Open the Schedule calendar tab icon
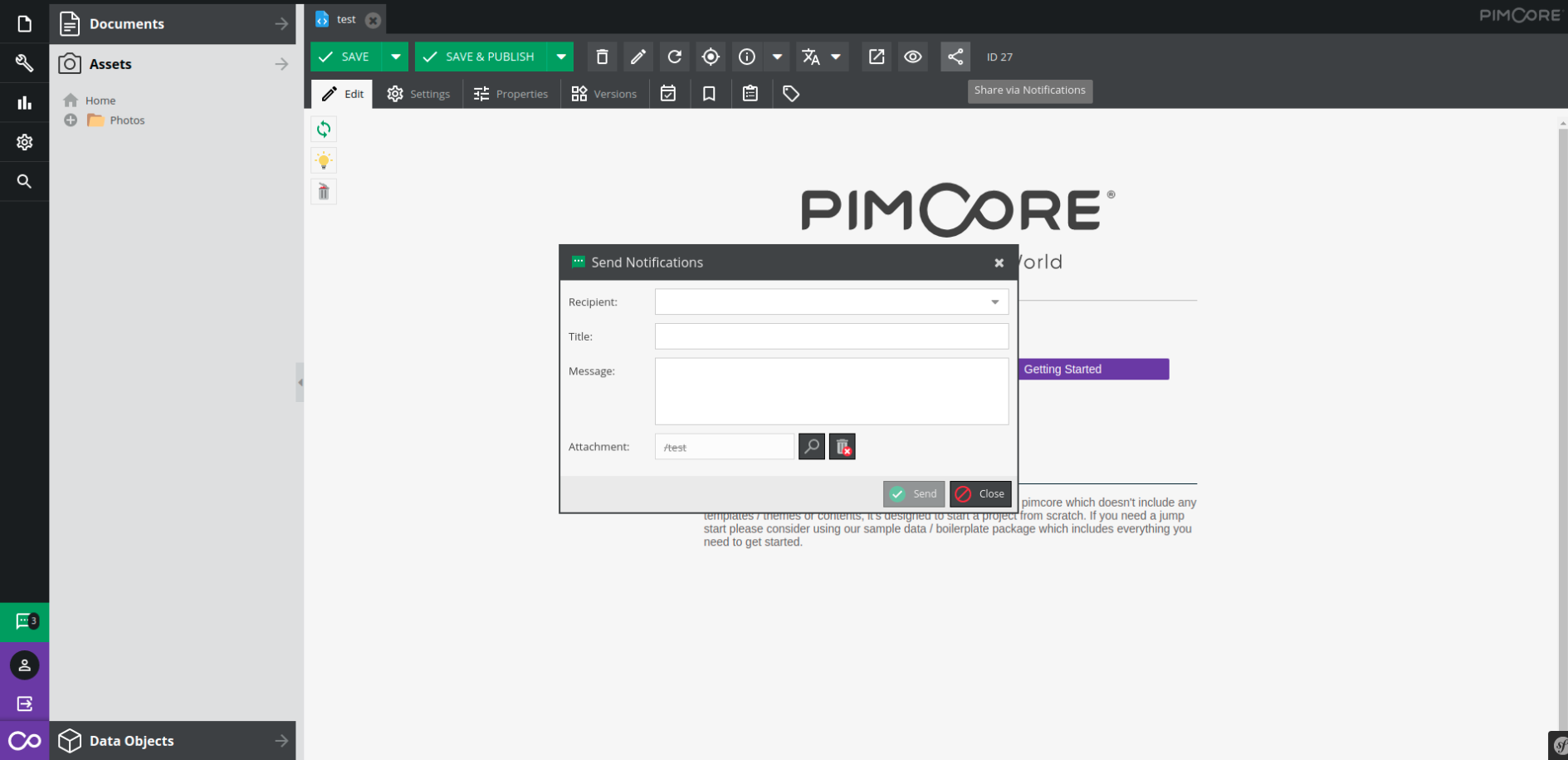This screenshot has height=760, width=1568. point(668,94)
